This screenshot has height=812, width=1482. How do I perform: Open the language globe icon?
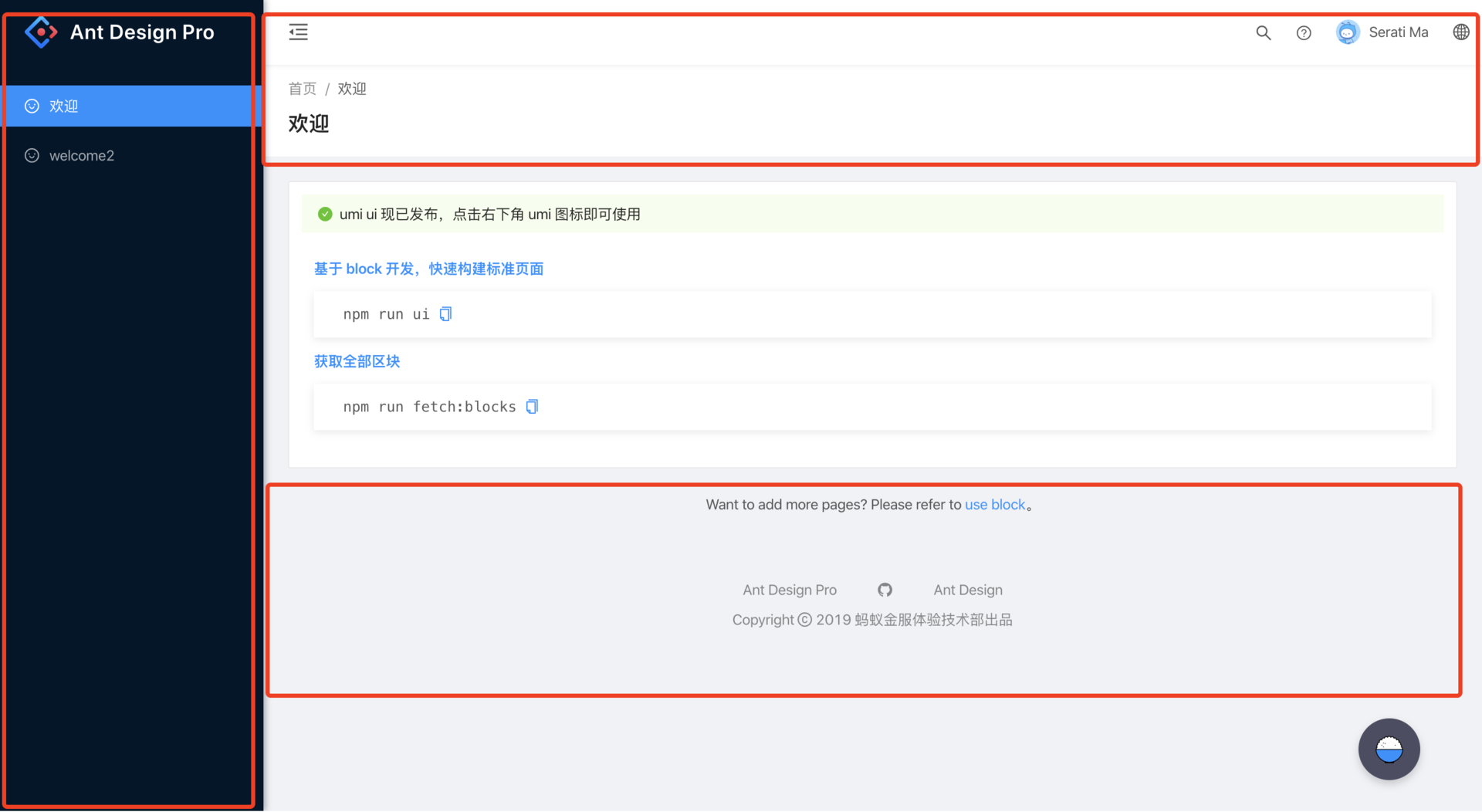tap(1460, 32)
